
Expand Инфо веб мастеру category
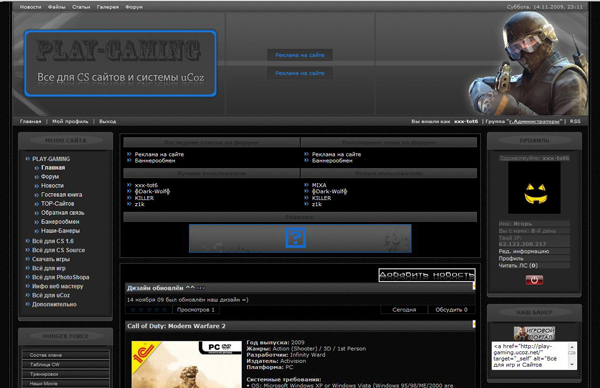pos(57,286)
